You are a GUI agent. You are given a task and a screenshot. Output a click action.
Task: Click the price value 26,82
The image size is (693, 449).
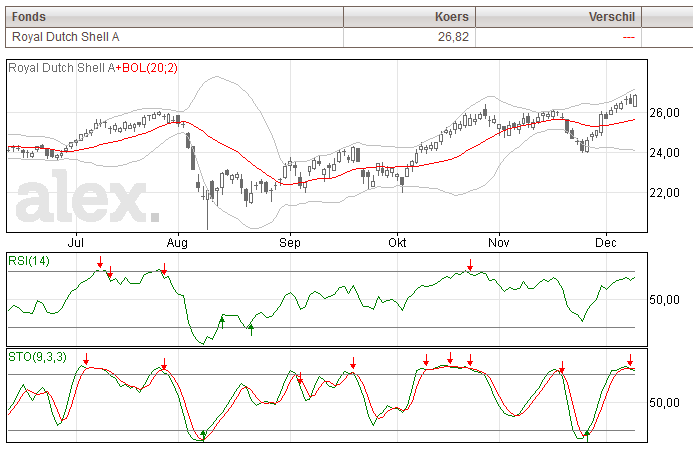453,37
